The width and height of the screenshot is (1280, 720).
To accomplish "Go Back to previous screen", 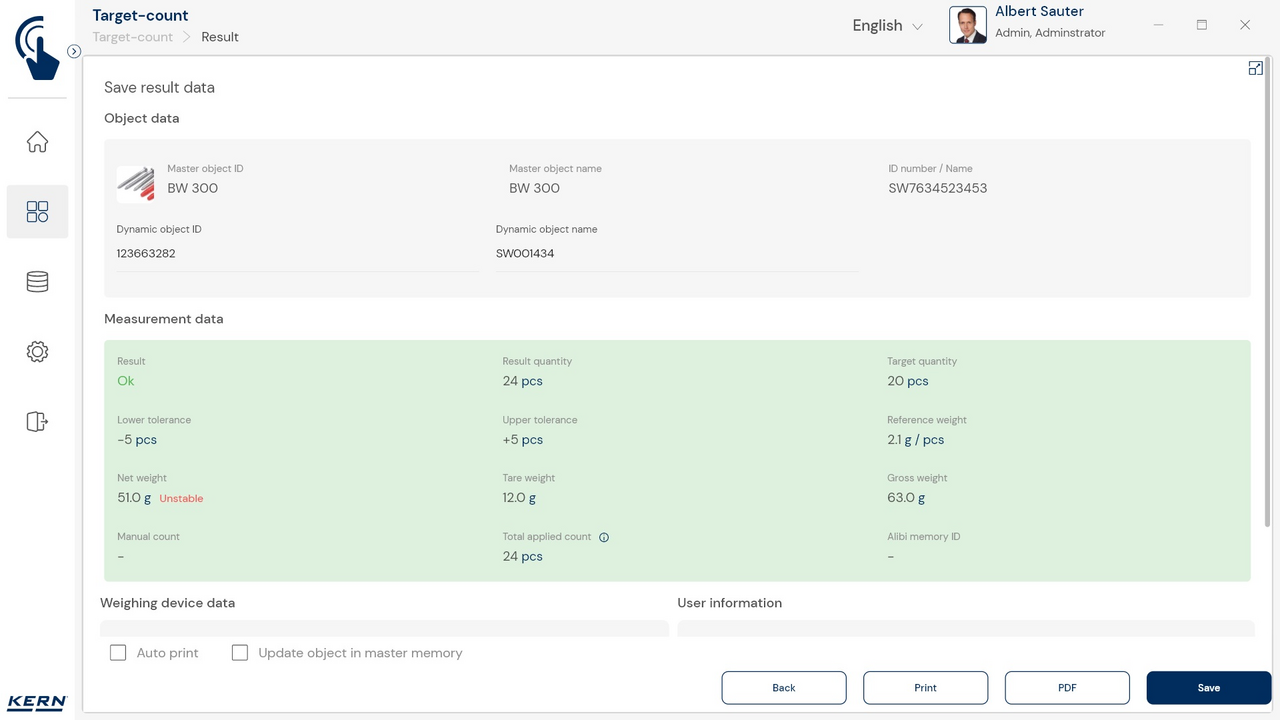I will click(784, 688).
